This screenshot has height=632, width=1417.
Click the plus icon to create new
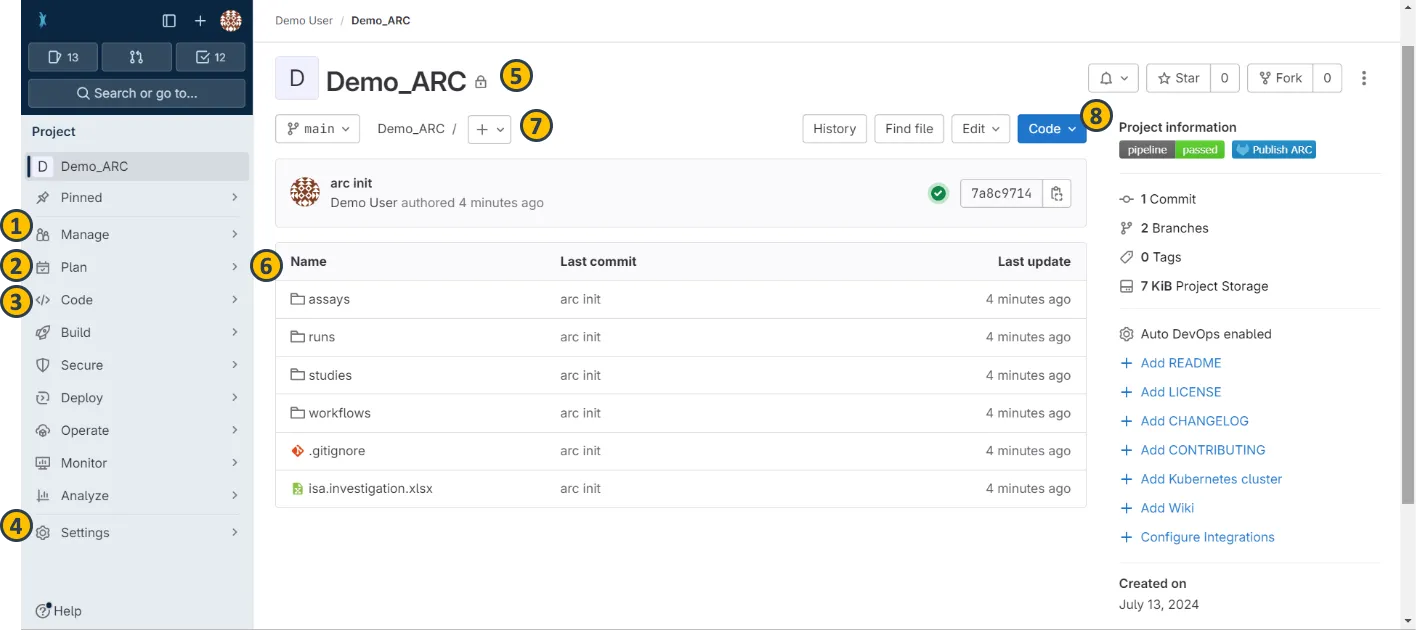[200, 21]
